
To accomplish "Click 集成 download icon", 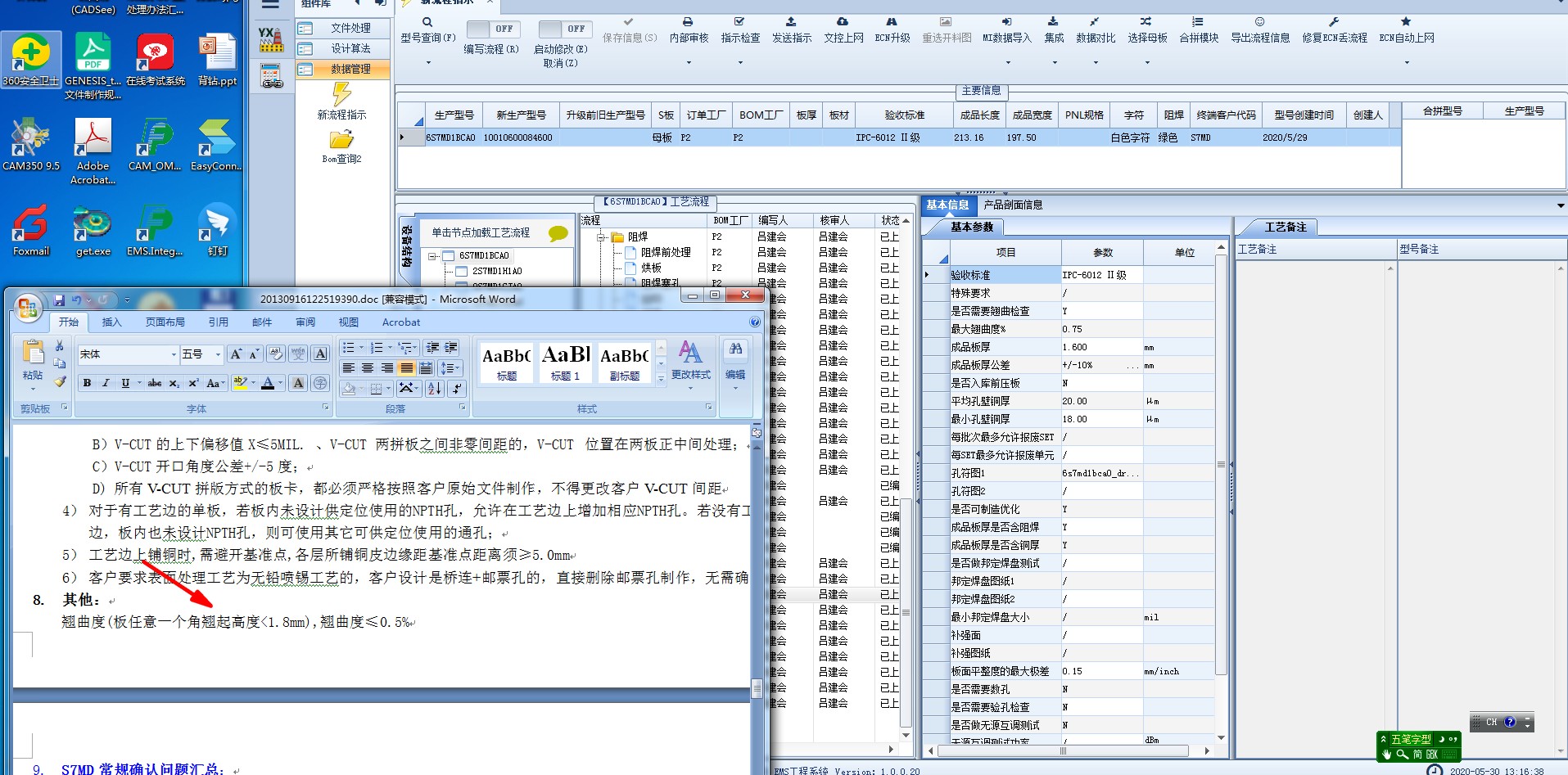I will (1054, 22).
